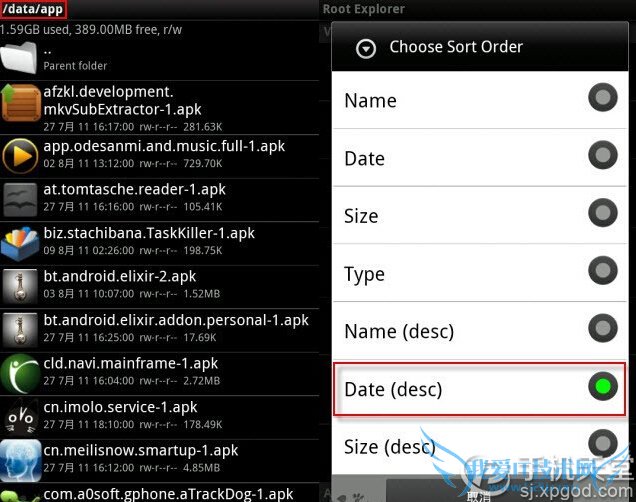Select the Name sort radio button

coord(603,97)
